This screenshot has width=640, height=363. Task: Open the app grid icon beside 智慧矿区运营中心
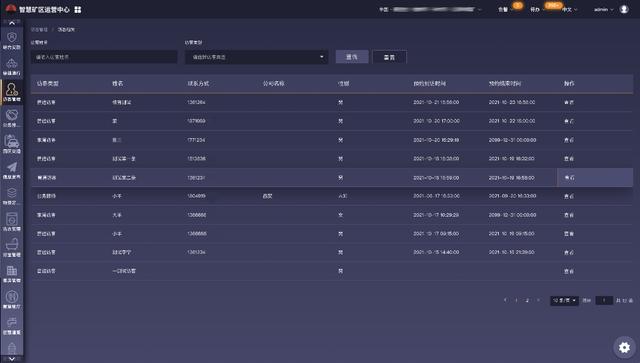[78, 9]
